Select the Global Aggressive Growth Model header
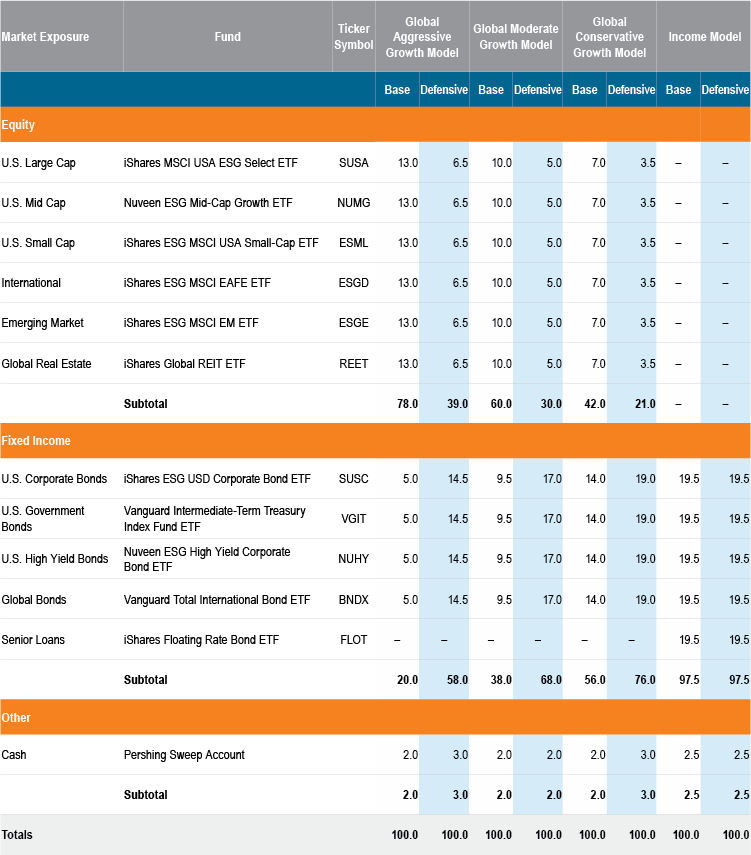This screenshot has width=751, height=855. (x=422, y=37)
